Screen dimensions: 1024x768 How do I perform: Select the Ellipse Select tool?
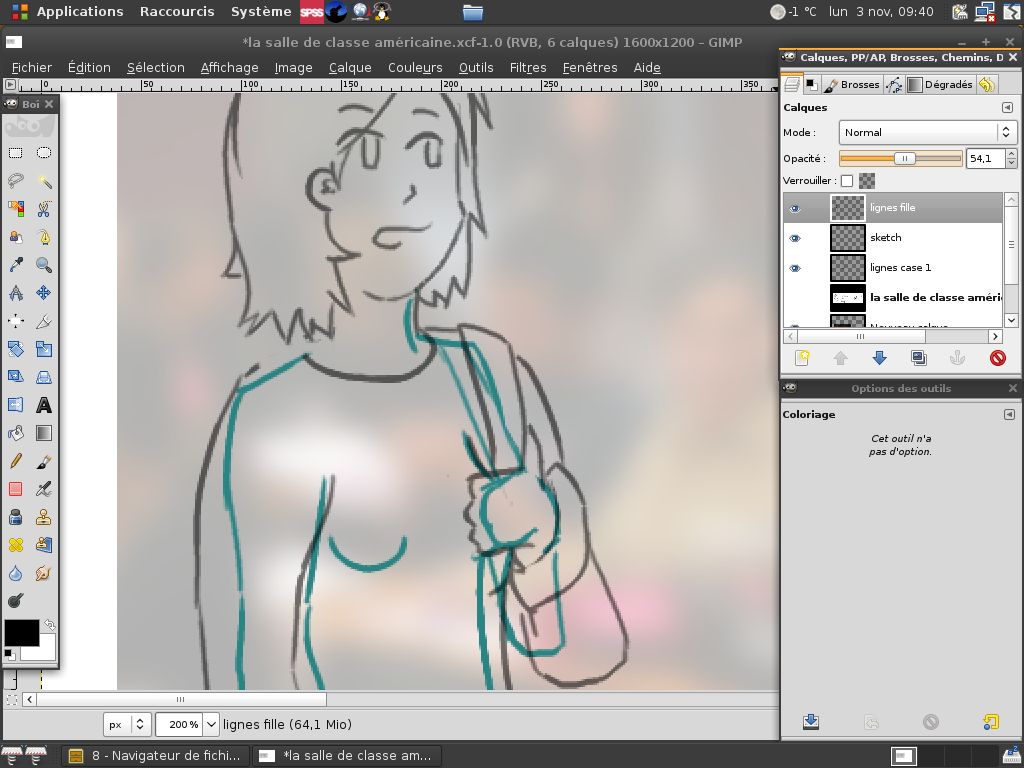coord(44,153)
